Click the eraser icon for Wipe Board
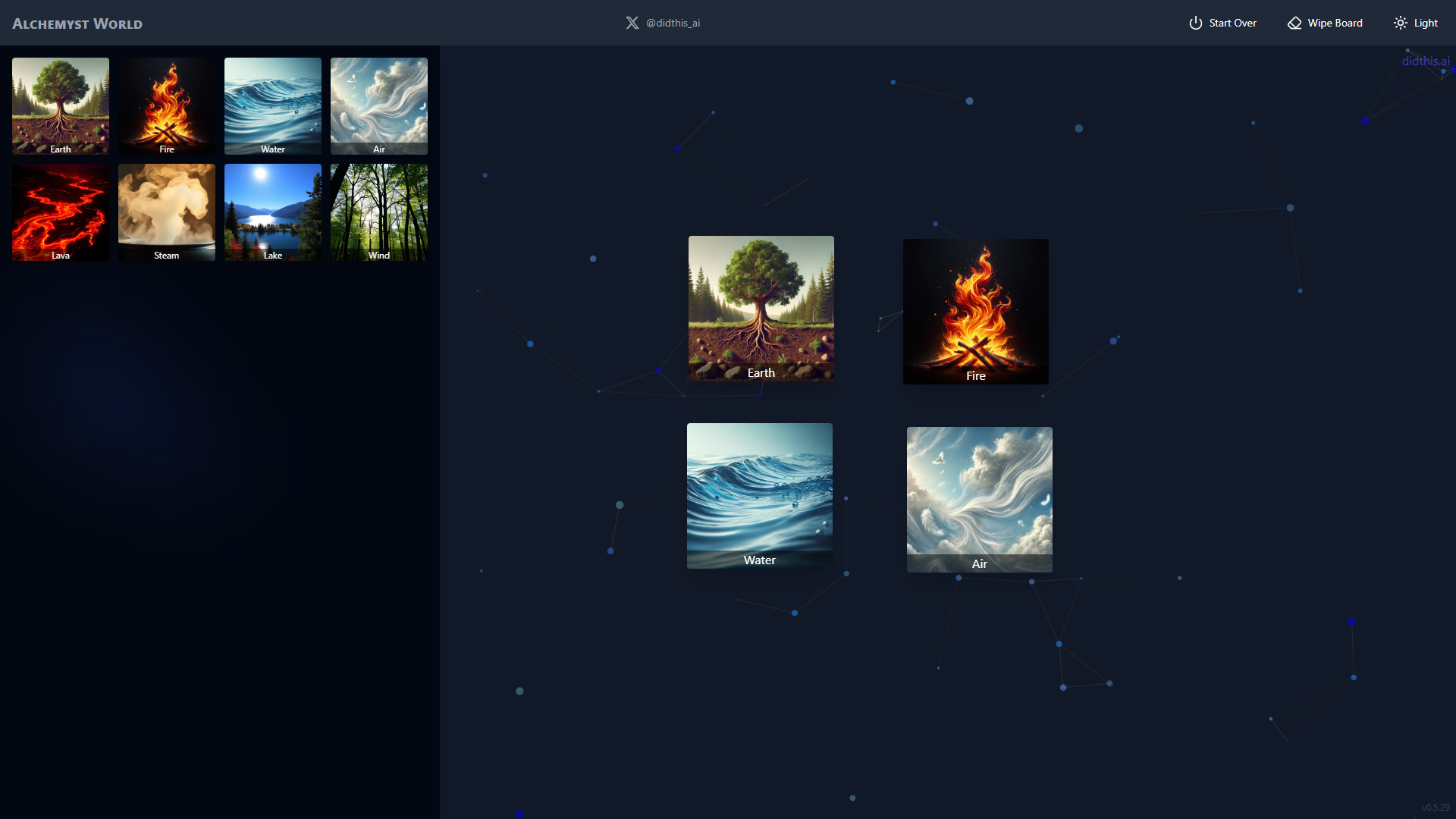This screenshot has width=1456, height=819. click(x=1294, y=23)
